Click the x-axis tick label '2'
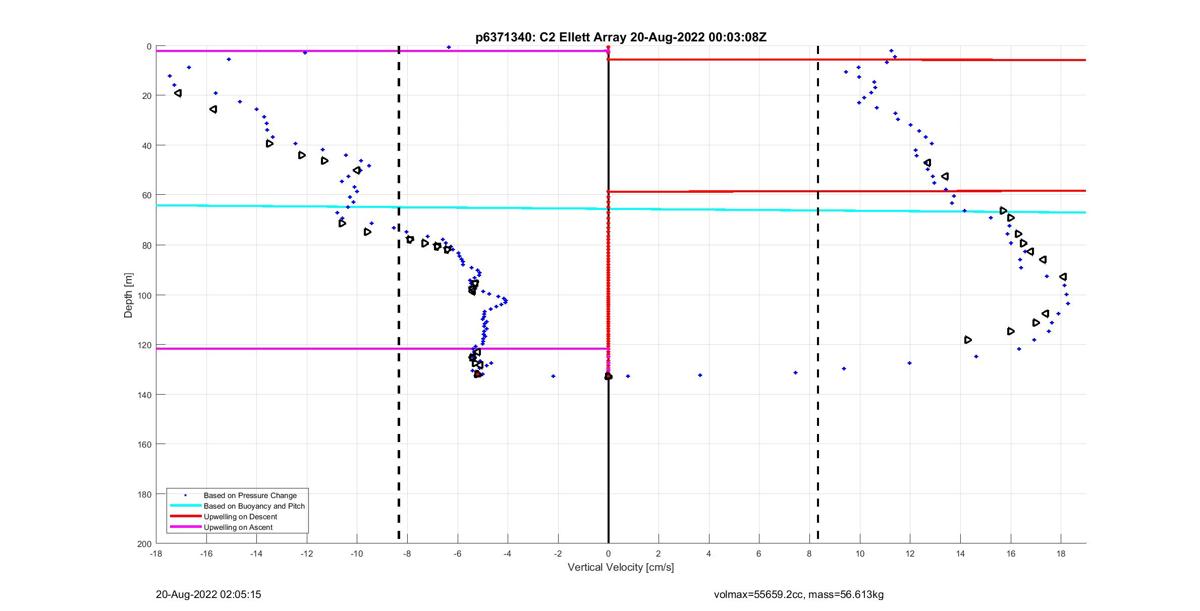 click(x=658, y=553)
